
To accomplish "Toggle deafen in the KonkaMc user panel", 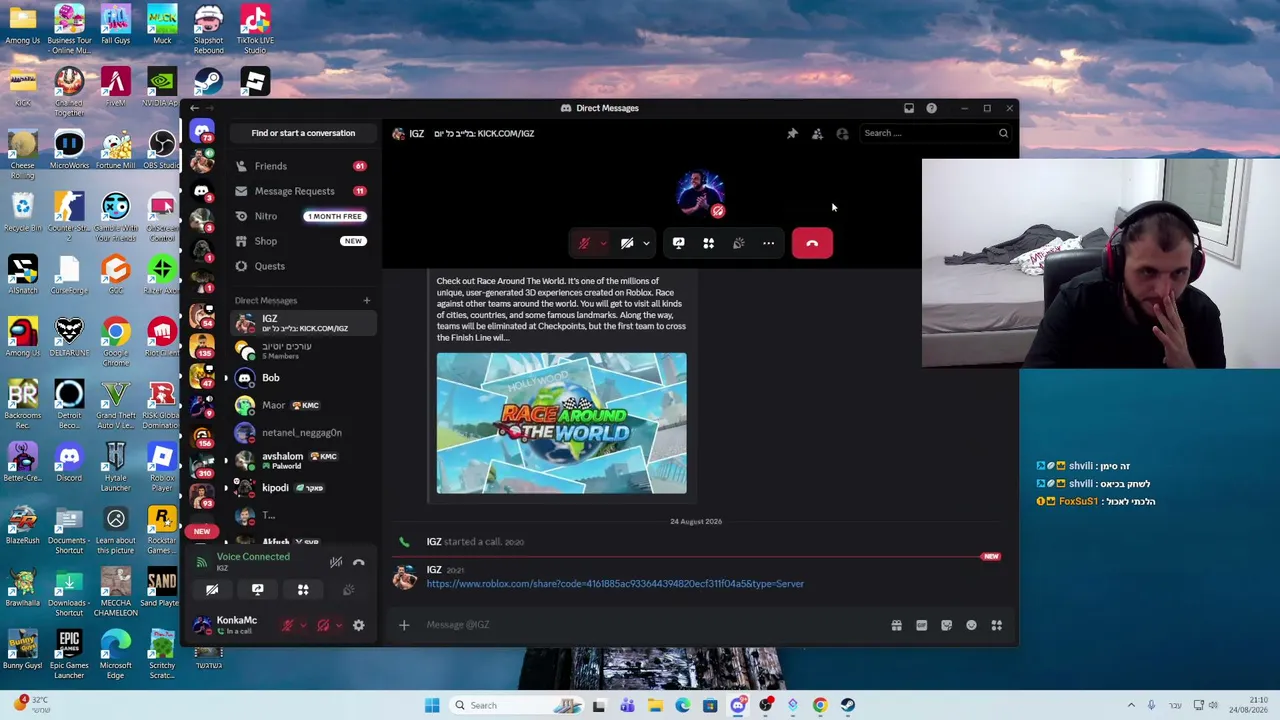I will [x=323, y=626].
